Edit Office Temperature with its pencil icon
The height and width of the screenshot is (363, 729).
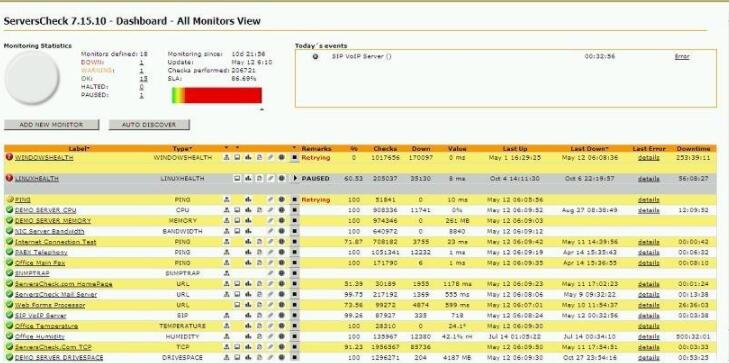[271, 326]
